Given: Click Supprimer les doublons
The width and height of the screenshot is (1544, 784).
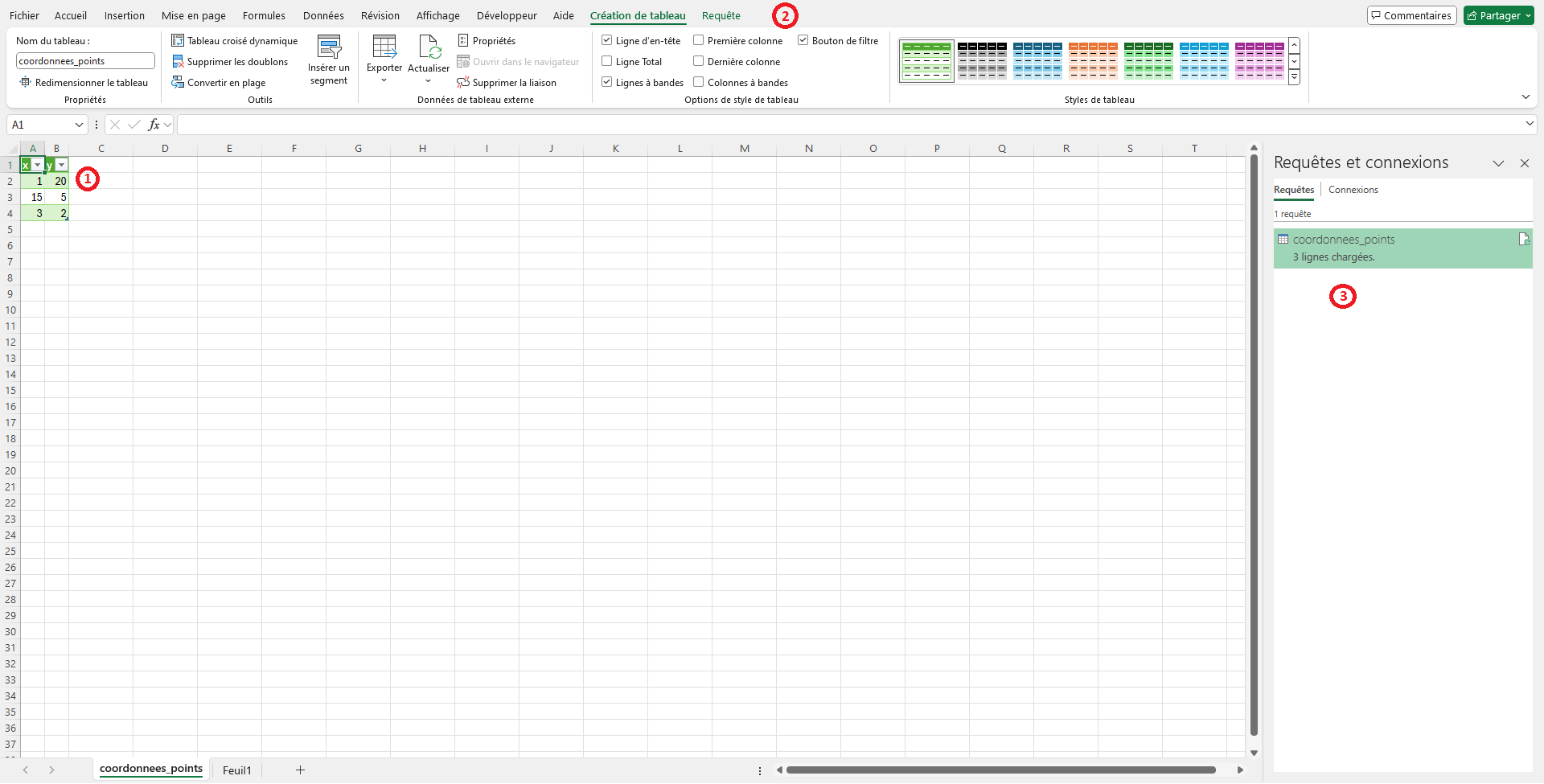Looking at the screenshot, I should point(230,62).
